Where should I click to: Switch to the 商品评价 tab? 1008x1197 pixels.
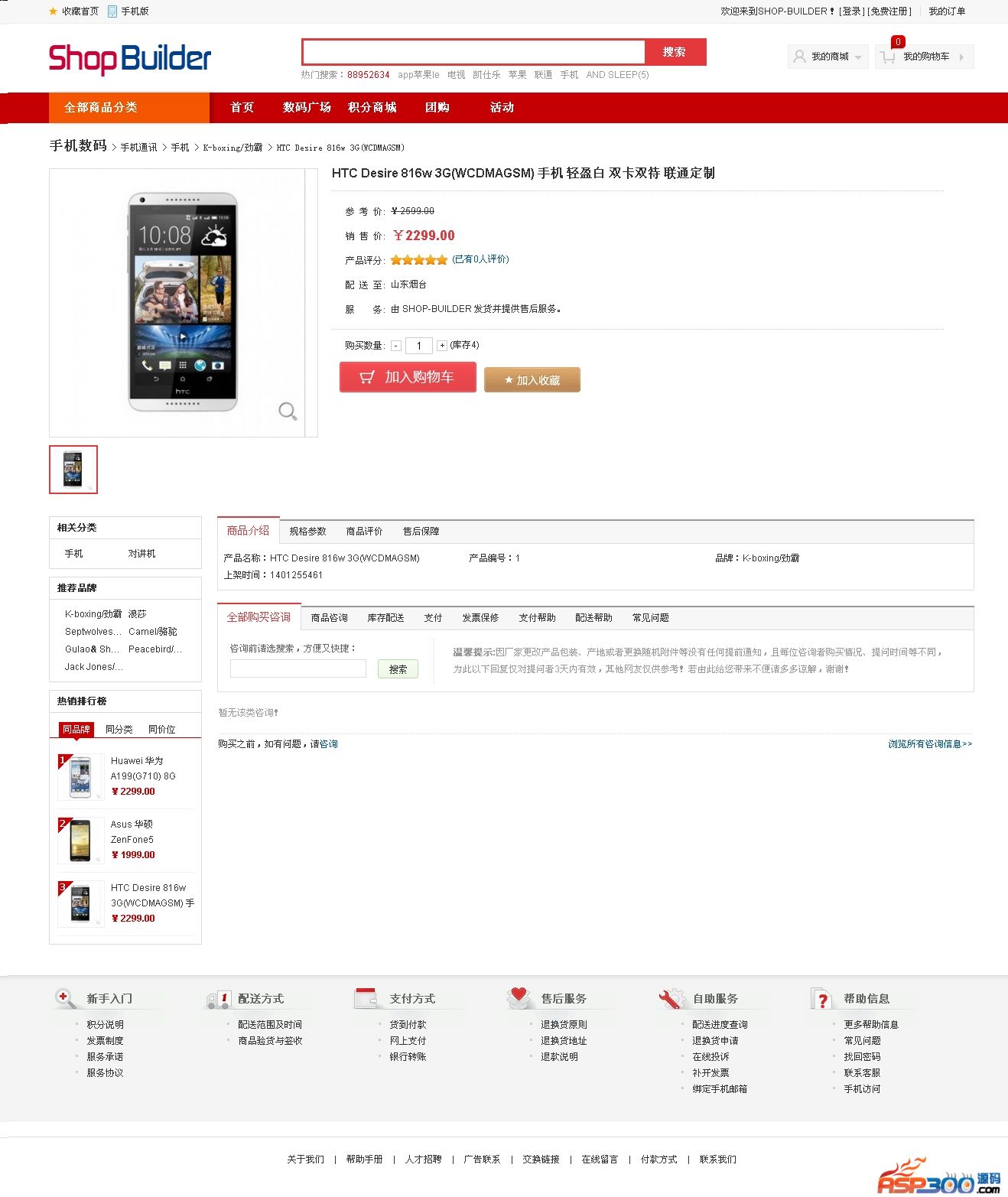click(x=364, y=532)
